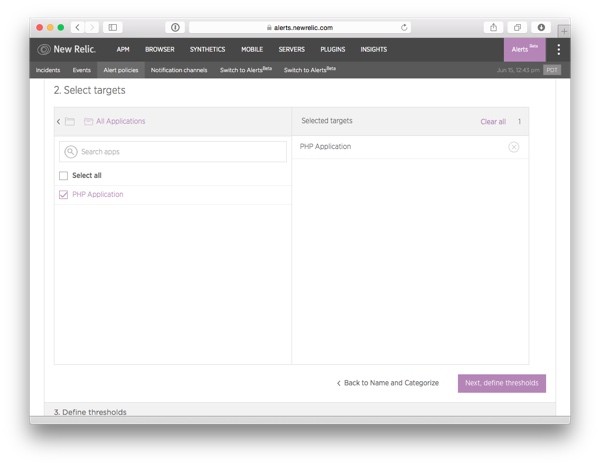Viewport: 600px width, 467px height.
Task: Collapse the target browser with the back chevron
Action: click(x=59, y=121)
